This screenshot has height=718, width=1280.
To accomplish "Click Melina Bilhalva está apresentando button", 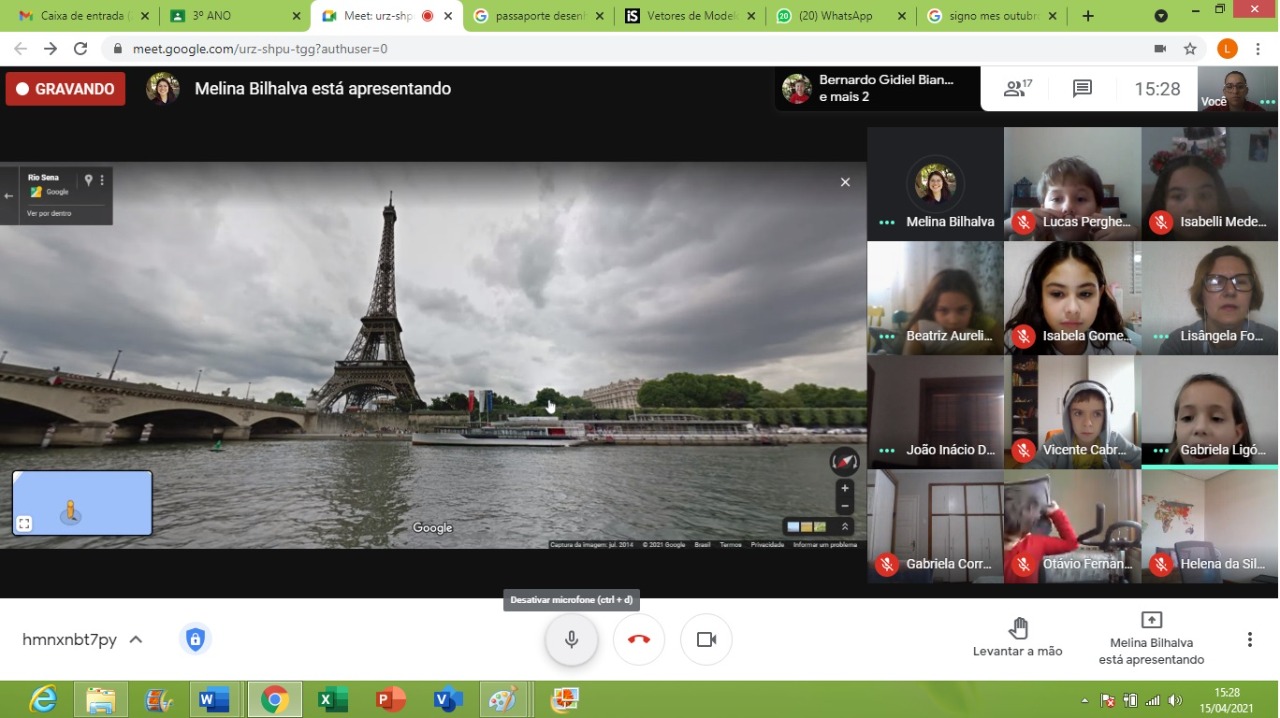I will tap(1151, 639).
